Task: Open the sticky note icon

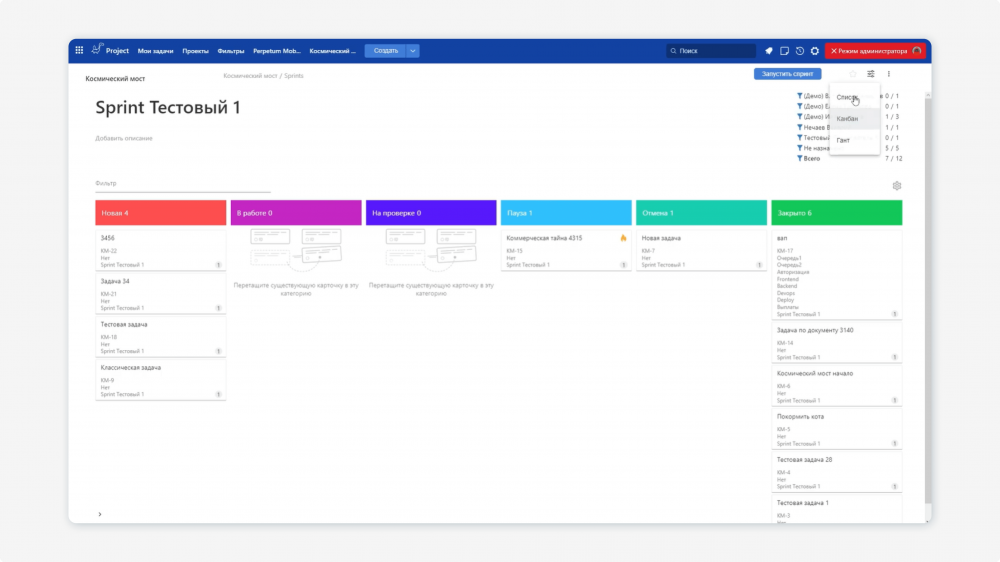Action: (784, 51)
